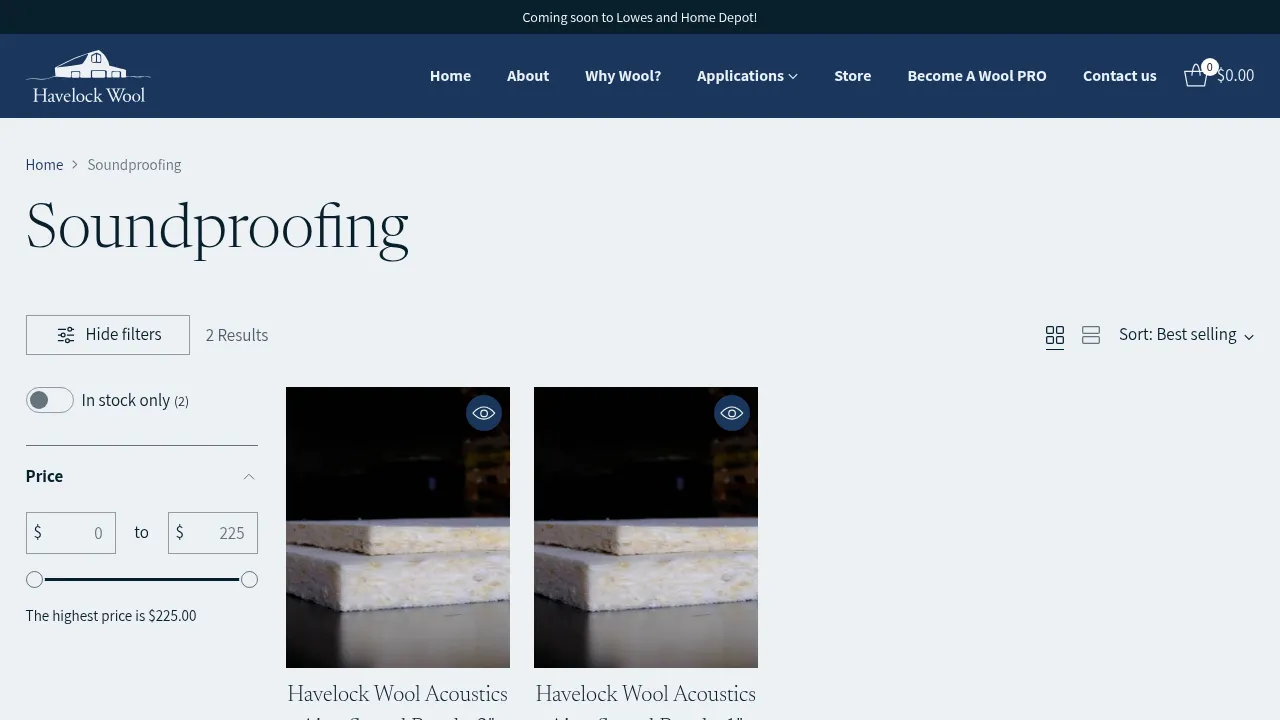
Task: Open Sort: Best selling dropdown
Action: click(1186, 335)
